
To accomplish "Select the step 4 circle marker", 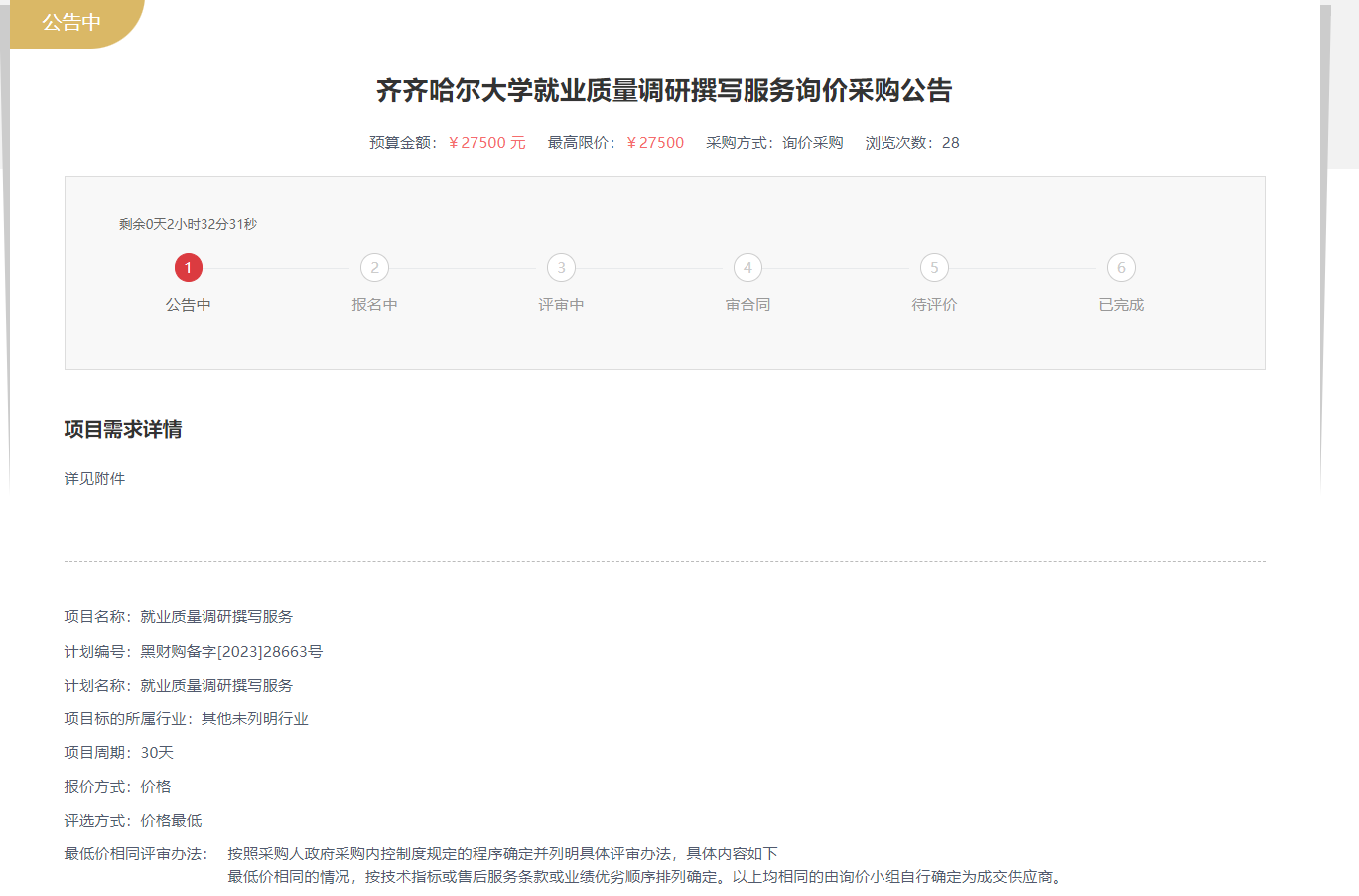I will tap(747, 268).
